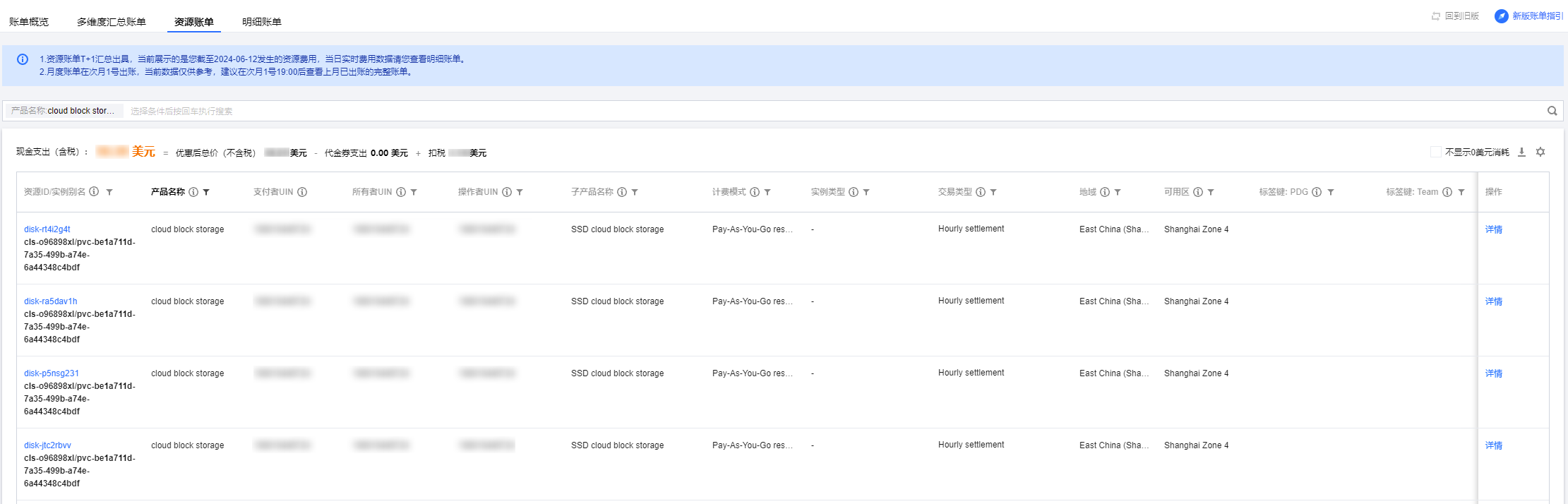The image size is (1568, 504).
Task: Open filter for 地域 column
Action: [x=1118, y=192]
